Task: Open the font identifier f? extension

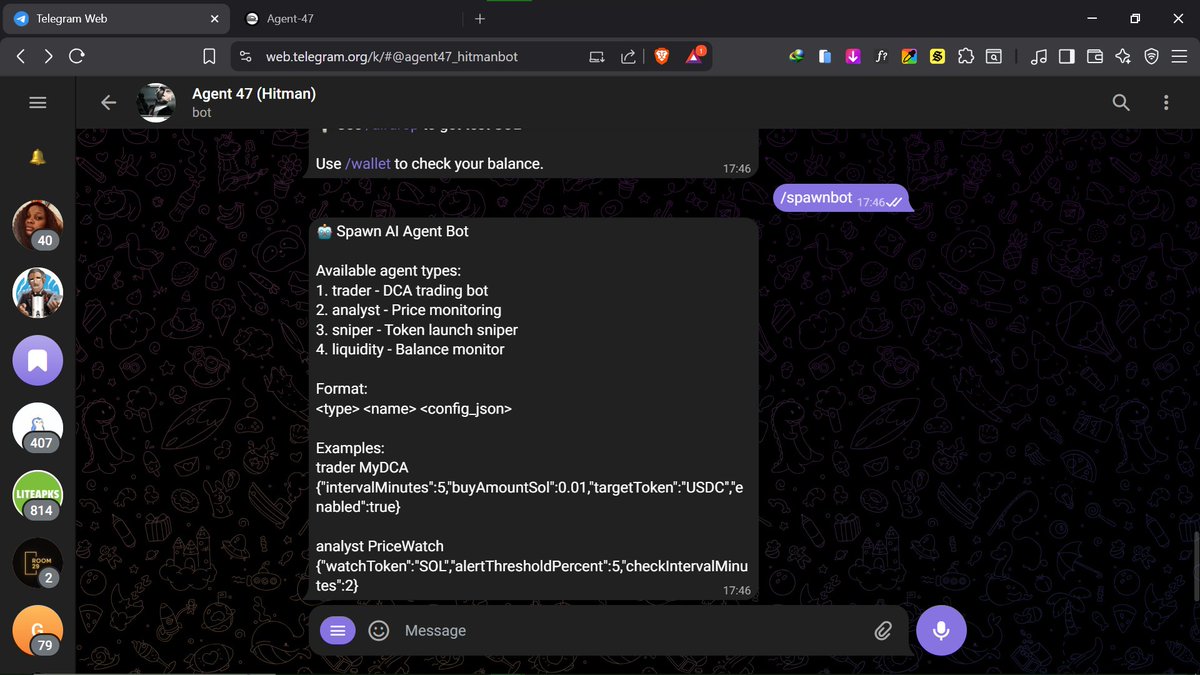Action: click(x=881, y=57)
